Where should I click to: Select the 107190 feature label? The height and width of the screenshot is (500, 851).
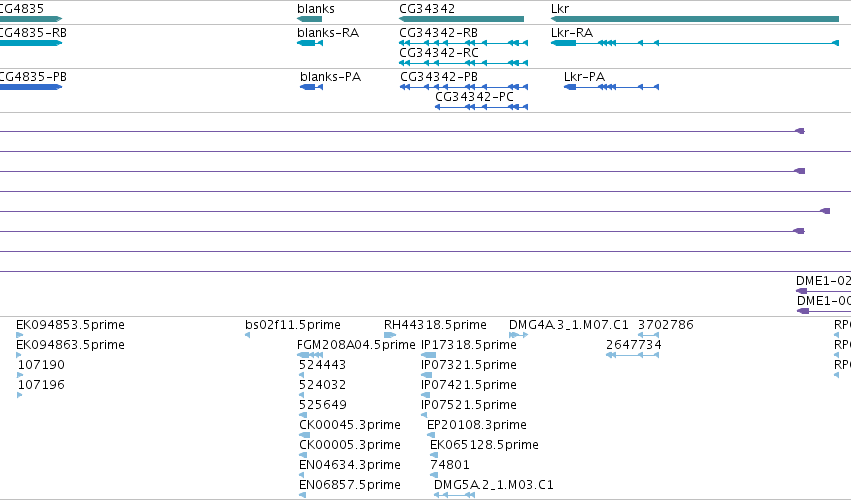(41, 365)
